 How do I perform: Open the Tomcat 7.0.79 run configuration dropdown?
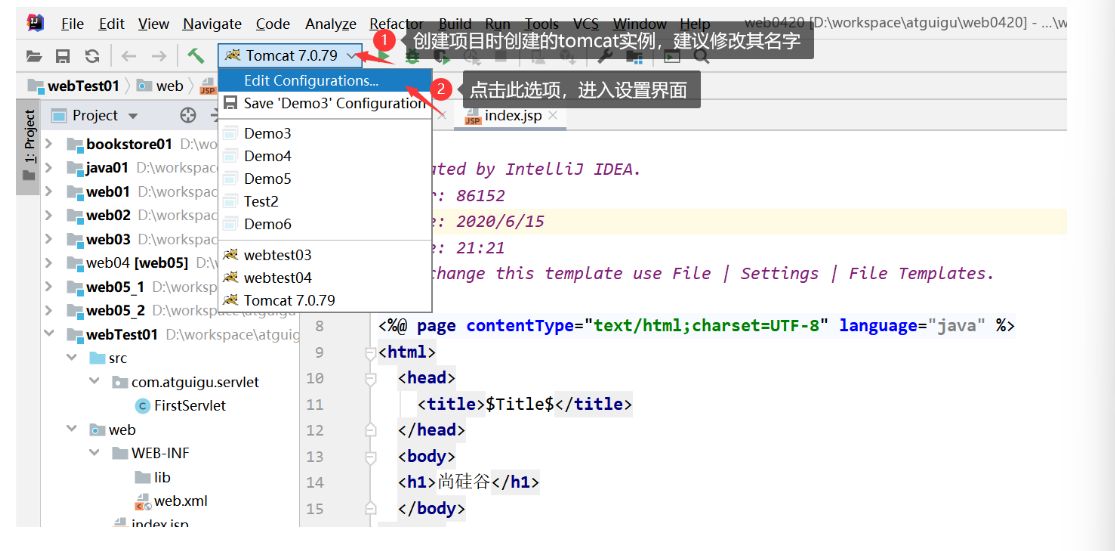click(x=291, y=55)
